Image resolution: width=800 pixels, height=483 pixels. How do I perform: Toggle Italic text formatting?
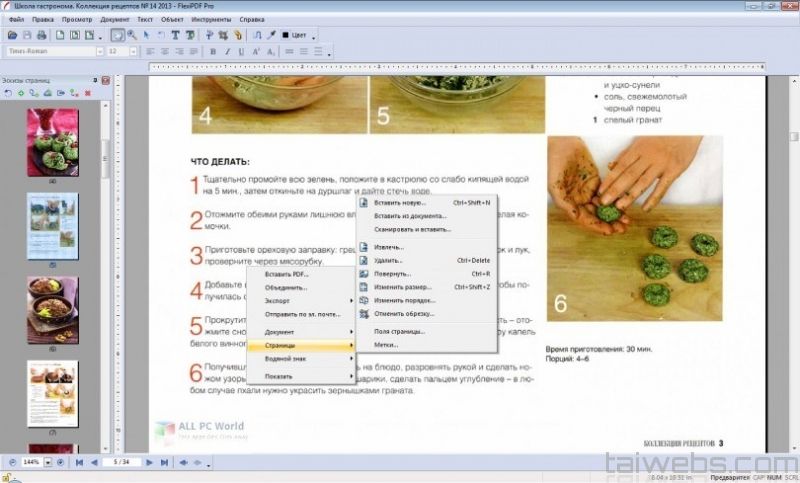(227, 51)
